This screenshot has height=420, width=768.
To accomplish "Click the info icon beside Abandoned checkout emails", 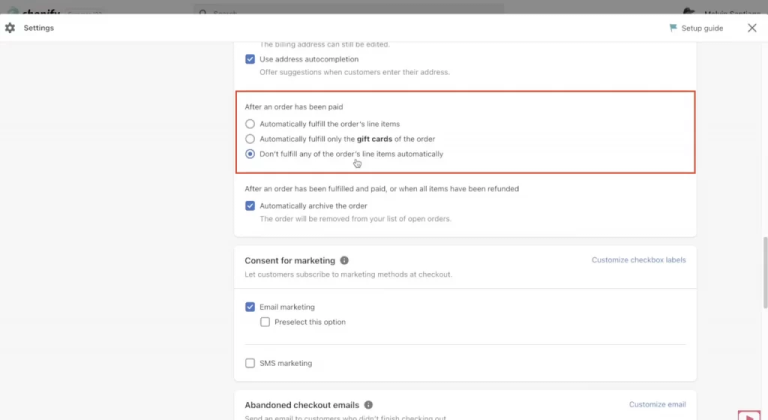I will pyautogui.click(x=369, y=405).
